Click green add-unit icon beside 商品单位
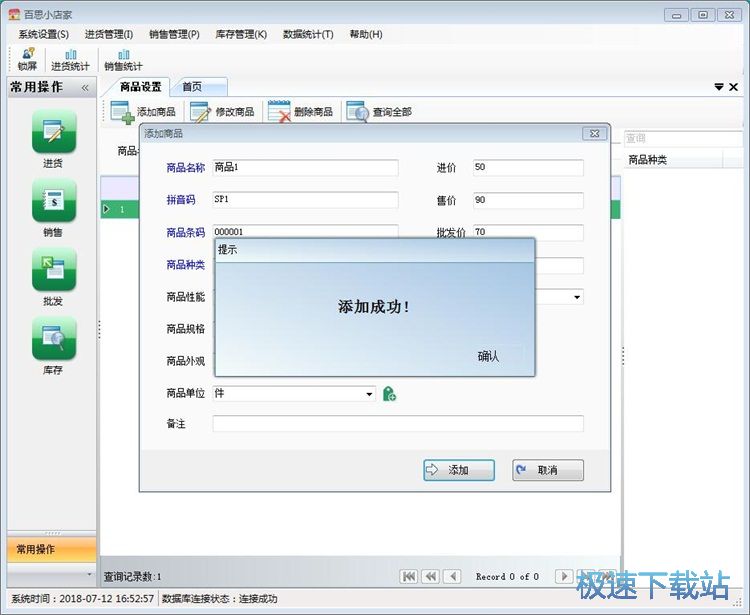Image resolution: width=750 pixels, height=615 pixels. coord(389,394)
